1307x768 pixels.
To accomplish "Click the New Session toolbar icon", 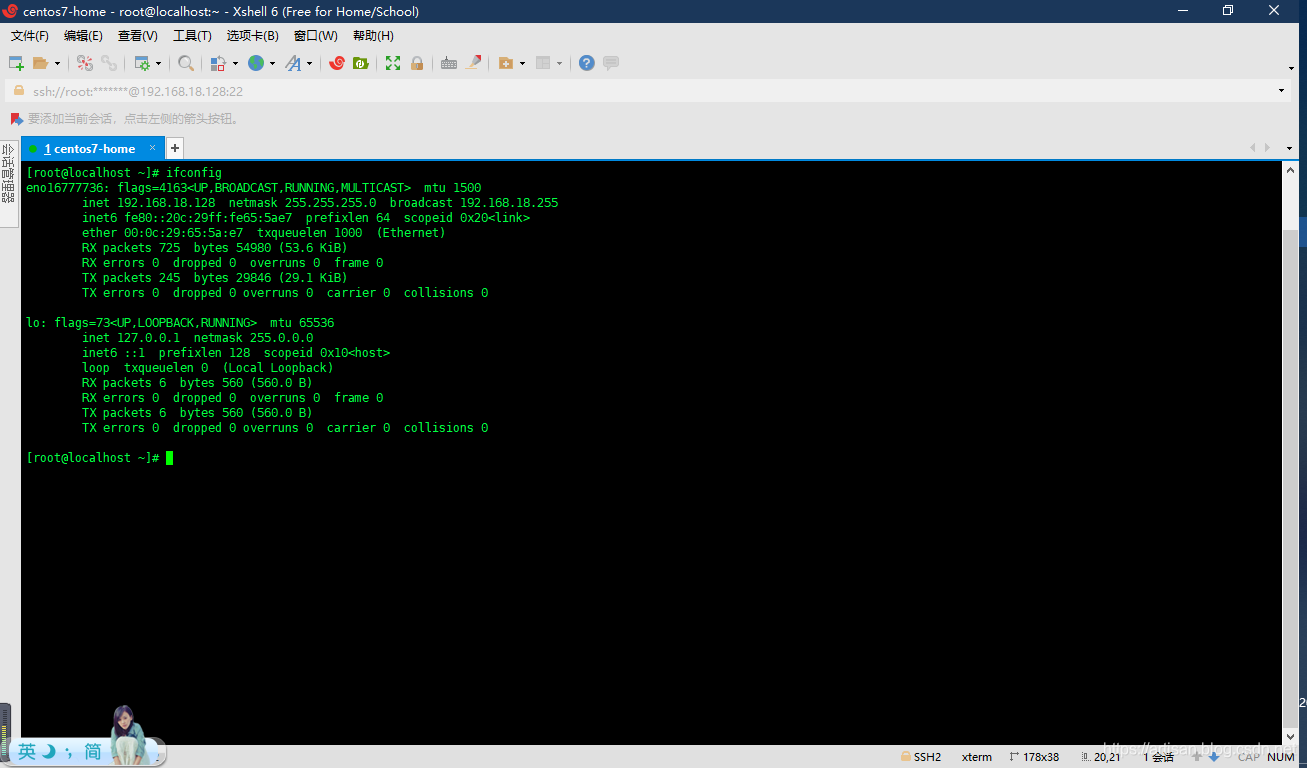I will [16, 63].
